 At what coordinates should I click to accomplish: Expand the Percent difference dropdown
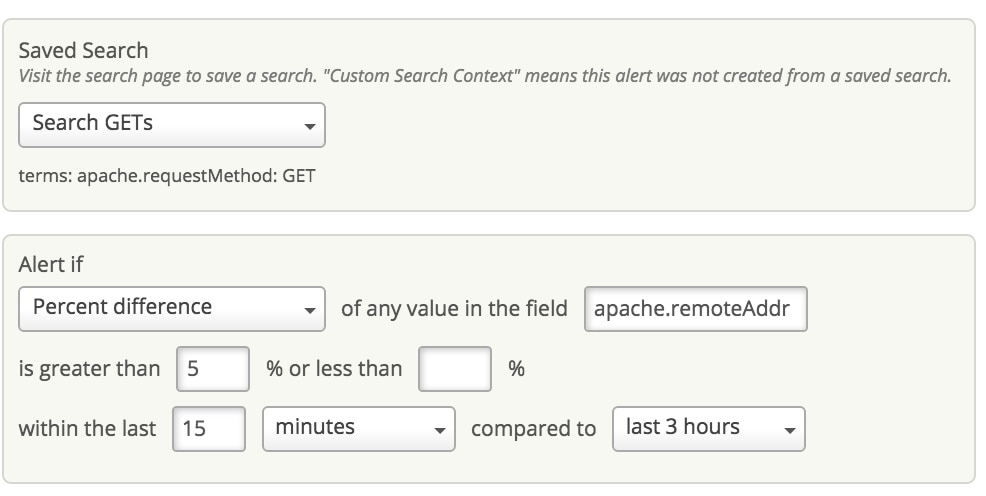[x=171, y=308]
